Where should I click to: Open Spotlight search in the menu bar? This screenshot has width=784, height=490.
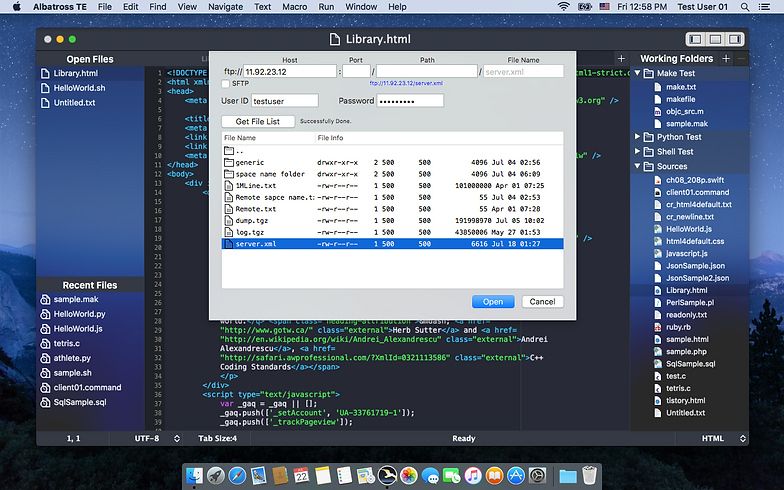pos(745,7)
